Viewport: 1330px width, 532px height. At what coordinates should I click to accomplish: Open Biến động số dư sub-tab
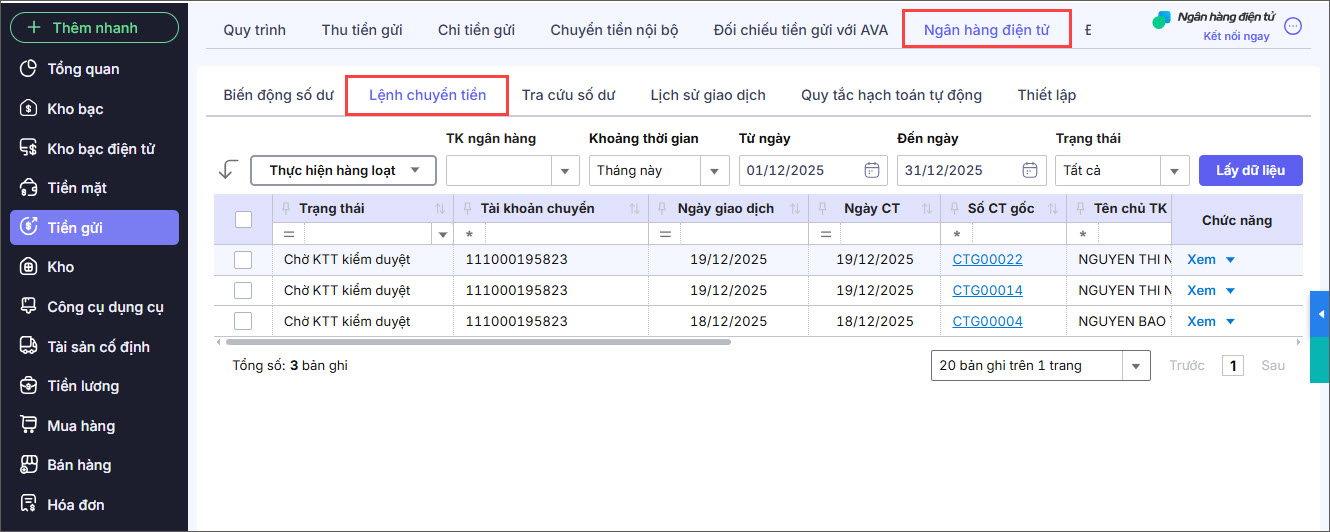(278, 95)
